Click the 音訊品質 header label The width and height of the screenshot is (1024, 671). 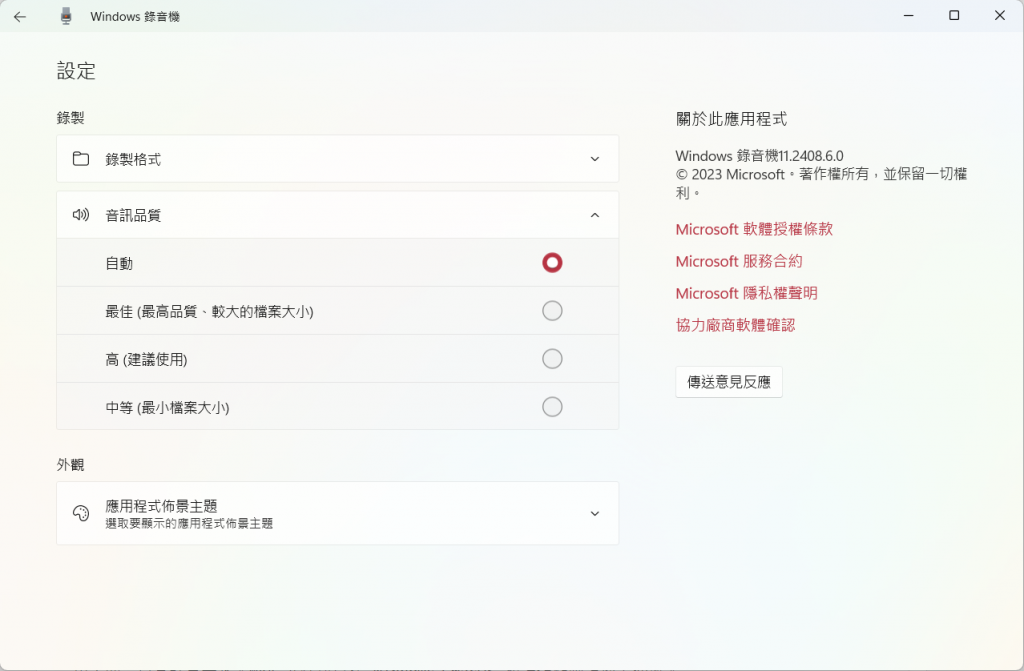point(133,216)
